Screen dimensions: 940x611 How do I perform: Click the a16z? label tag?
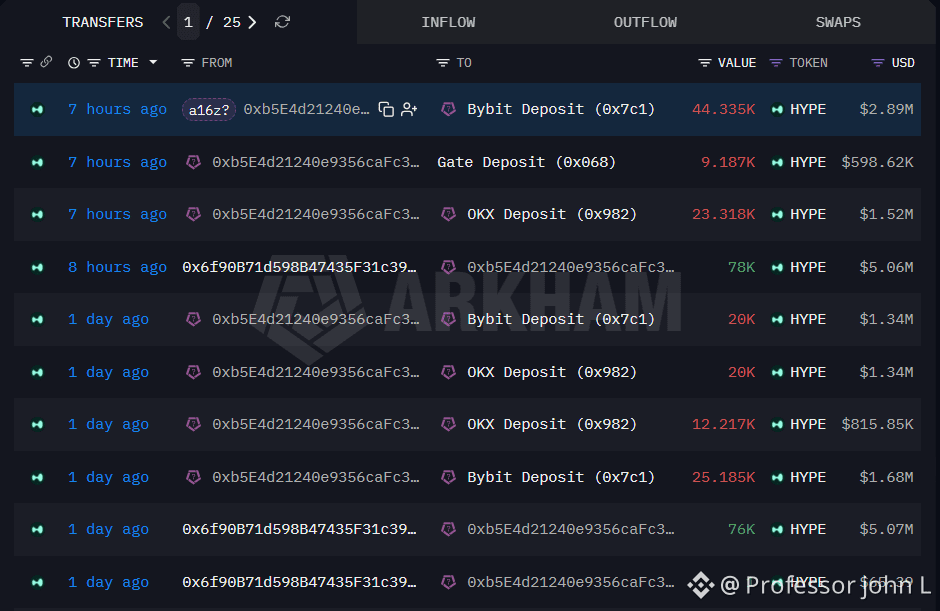209,110
